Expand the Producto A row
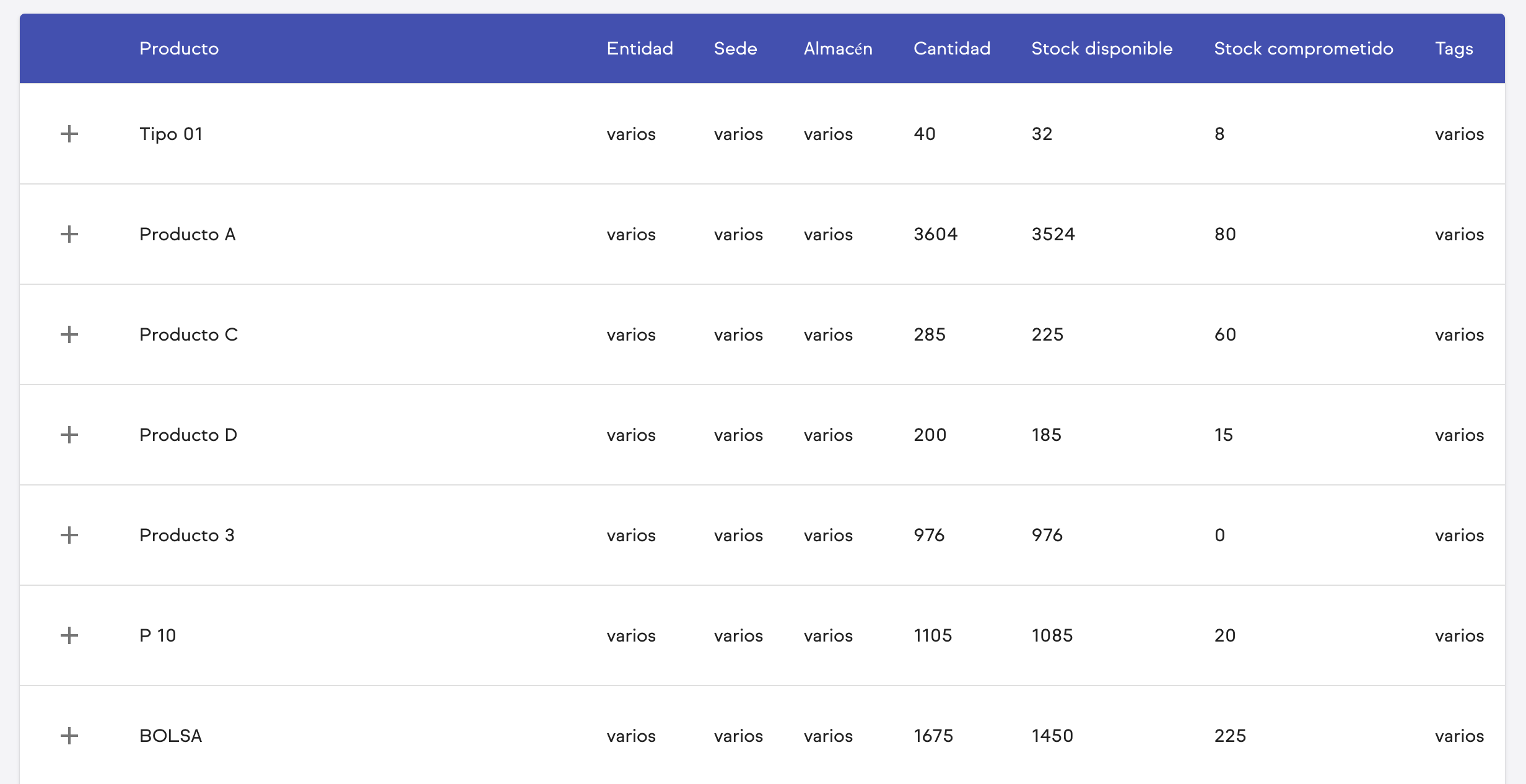The width and height of the screenshot is (1526, 784). click(70, 234)
